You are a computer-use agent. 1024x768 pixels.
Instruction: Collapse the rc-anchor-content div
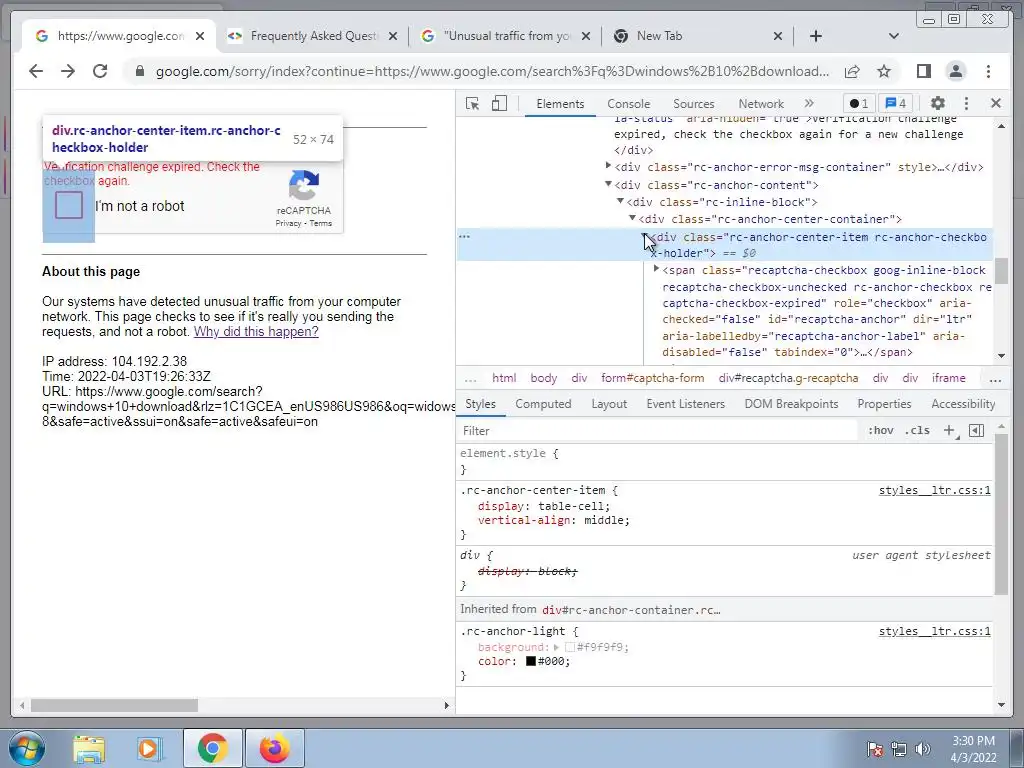tap(608, 184)
